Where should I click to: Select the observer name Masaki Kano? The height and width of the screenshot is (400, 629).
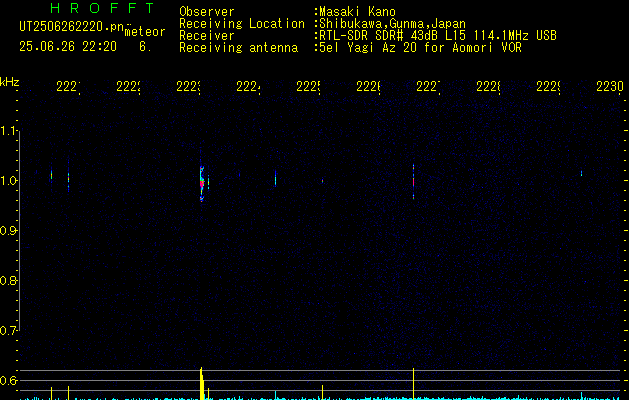pos(357,12)
